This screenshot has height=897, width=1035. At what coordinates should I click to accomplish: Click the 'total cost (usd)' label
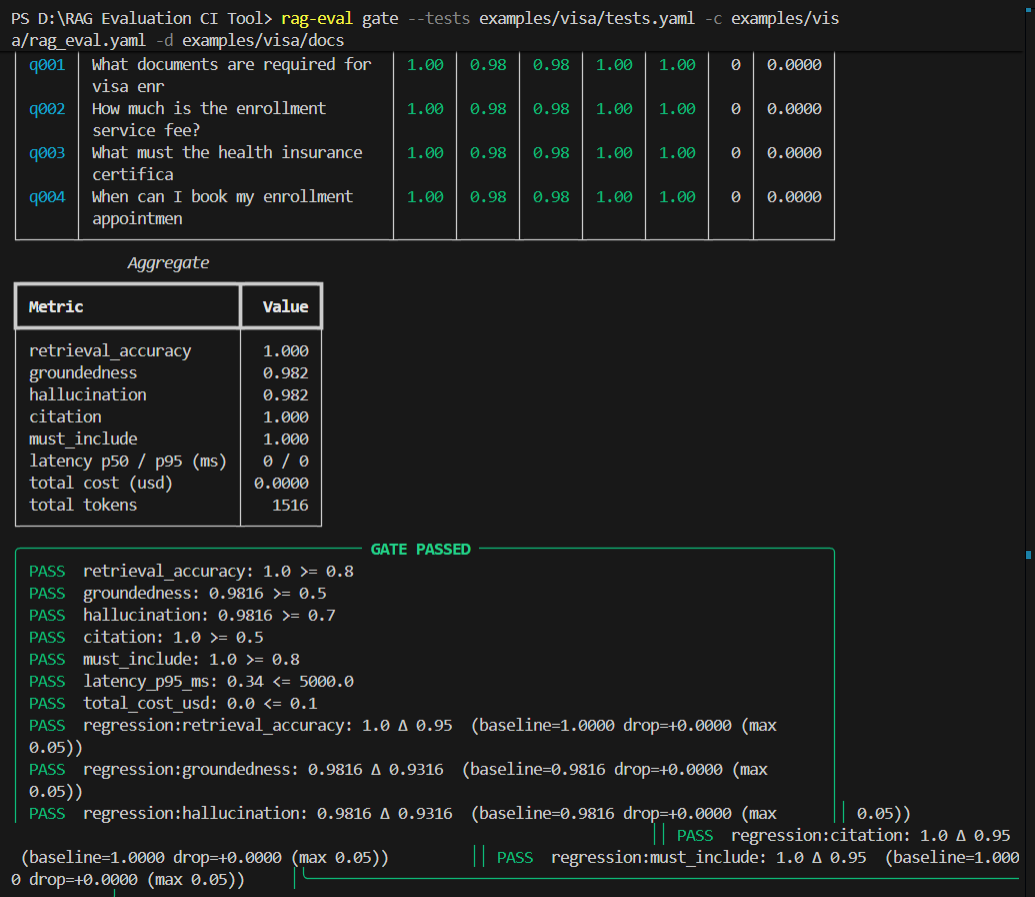pyautogui.click(x=101, y=483)
